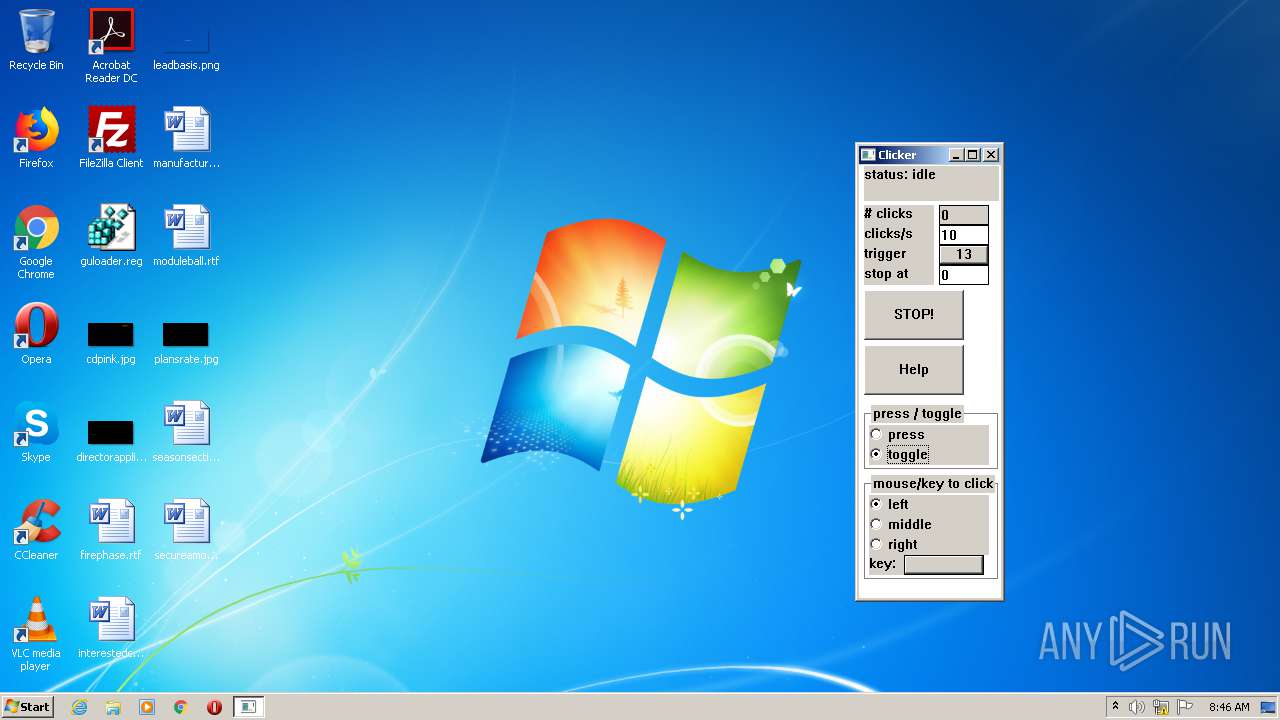Viewport: 1280px width, 720px height.
Task: Open the Action Center flag icon
Action: (1185, 707)
